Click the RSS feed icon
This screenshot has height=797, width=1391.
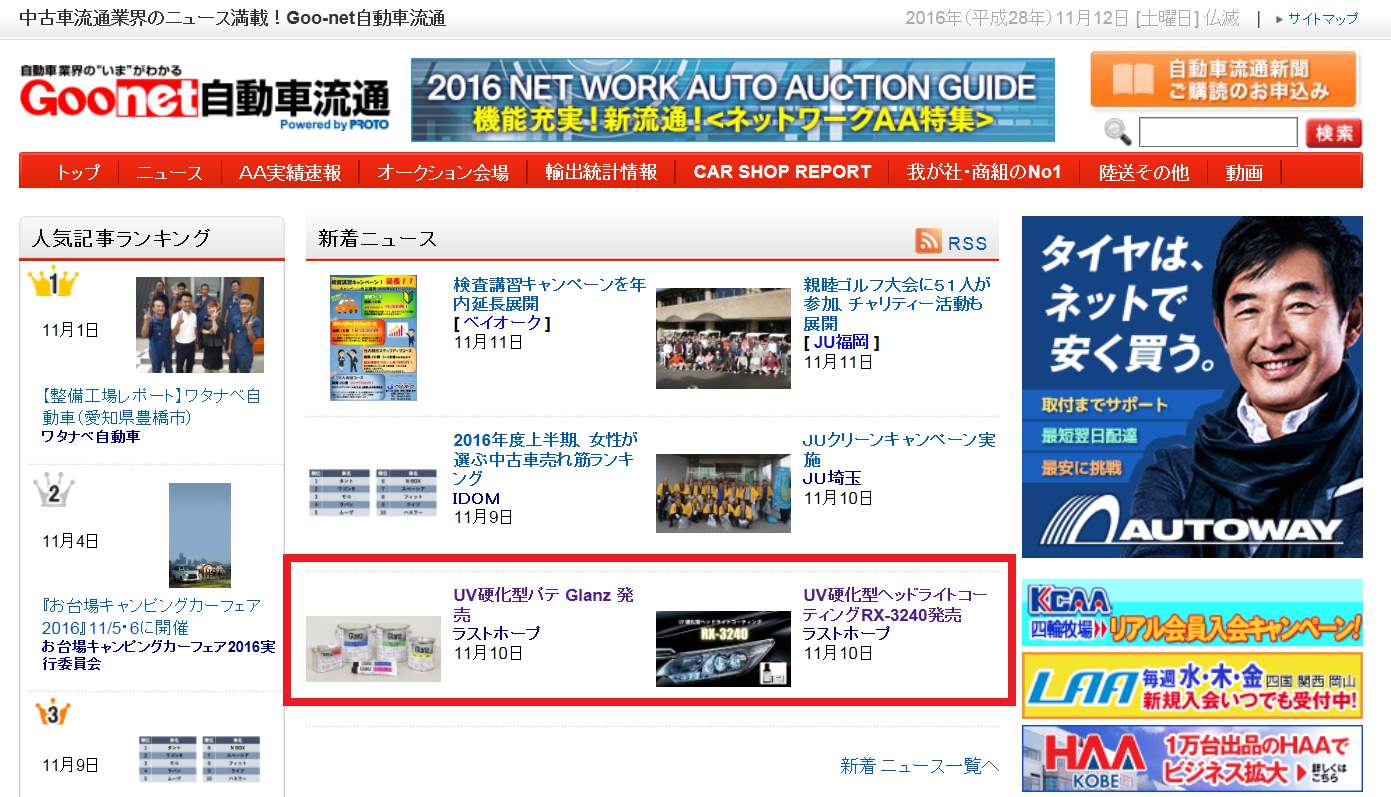927,241
